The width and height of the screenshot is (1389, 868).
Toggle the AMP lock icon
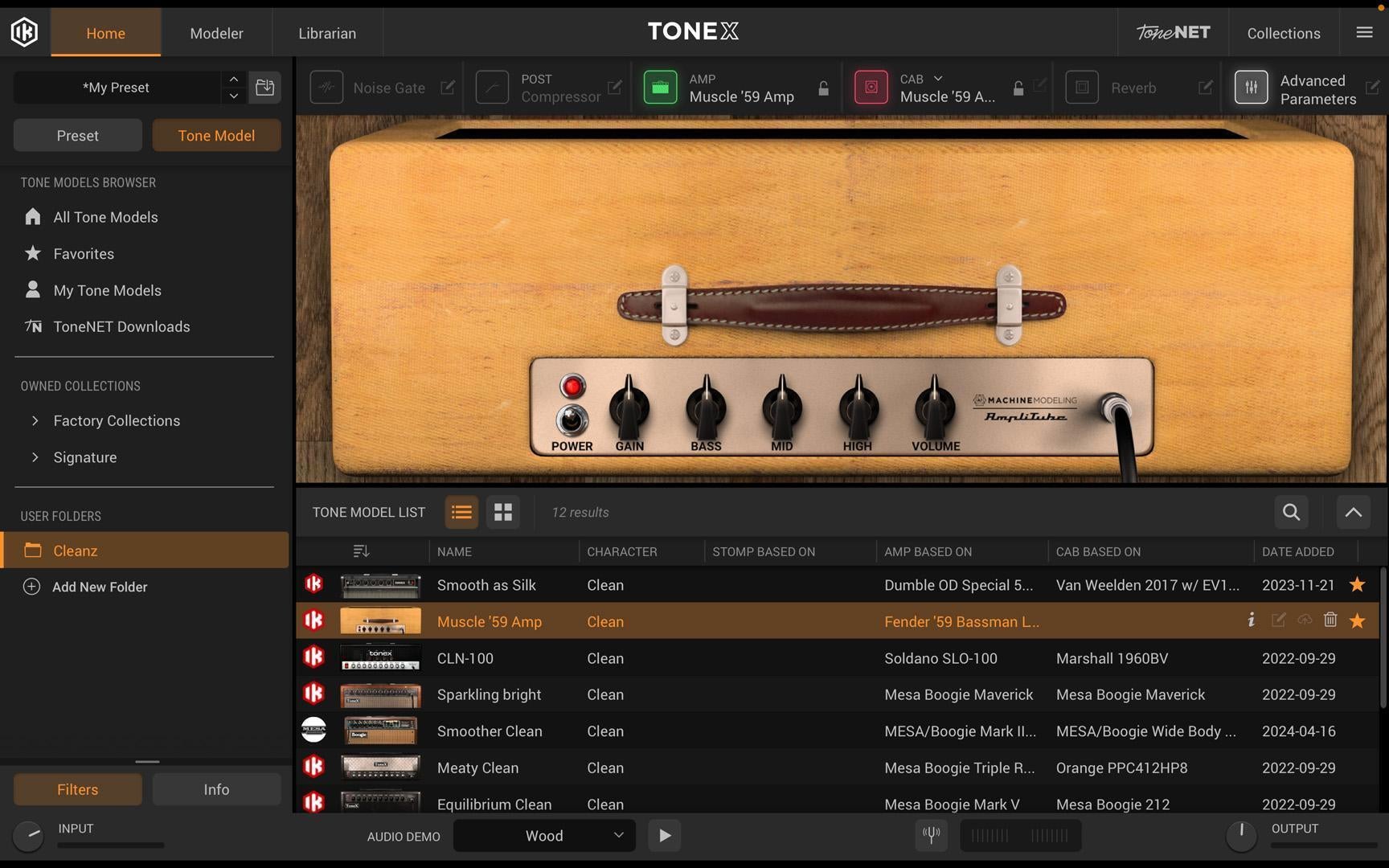[x=823, y=88]
